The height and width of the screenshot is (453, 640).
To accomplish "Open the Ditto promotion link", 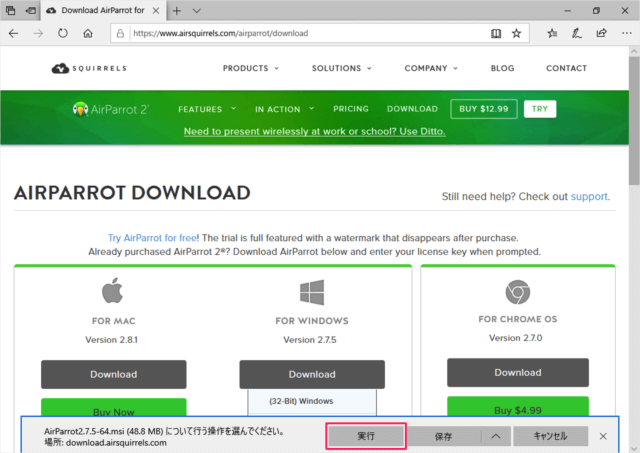I will (314, 131).
